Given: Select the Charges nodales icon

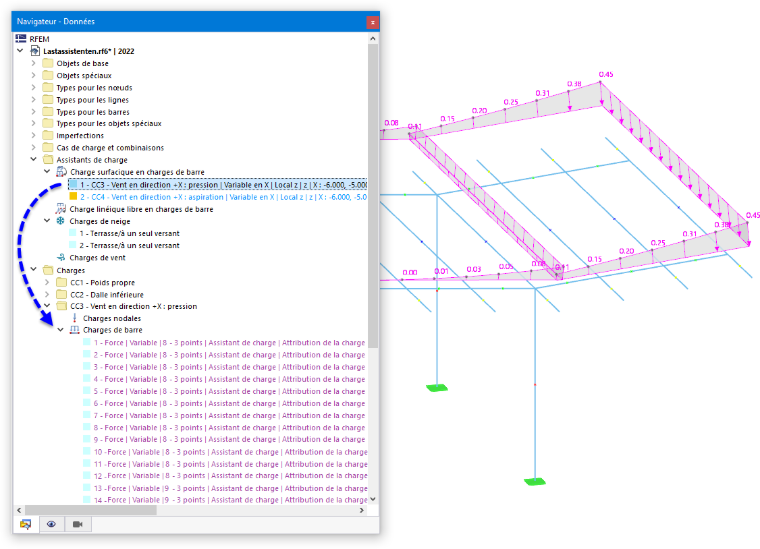Looking at the screenshot, I should tap(75, 318).
